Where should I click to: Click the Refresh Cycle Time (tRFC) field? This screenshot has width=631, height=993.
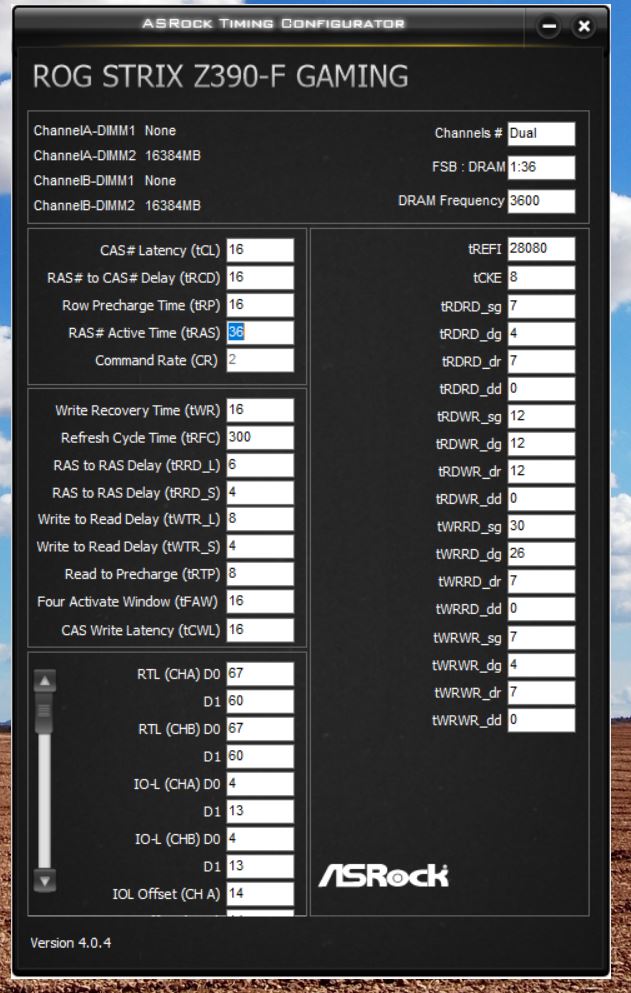pyautogui.click(x=260, y=438)
